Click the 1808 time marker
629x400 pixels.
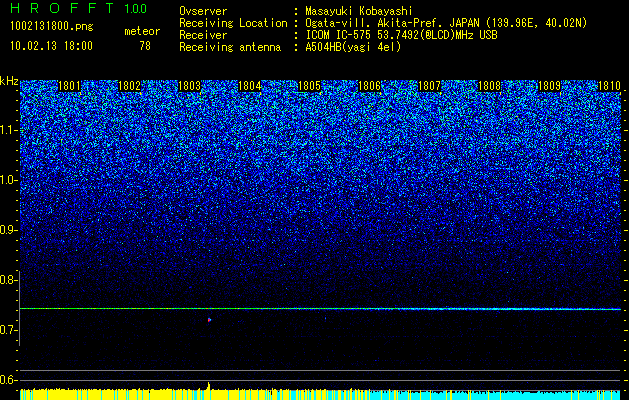[x=489, y=86]
